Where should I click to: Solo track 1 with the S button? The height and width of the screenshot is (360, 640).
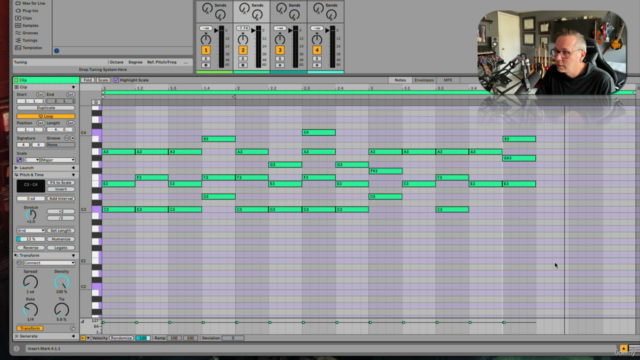click(x=206, y=59)
